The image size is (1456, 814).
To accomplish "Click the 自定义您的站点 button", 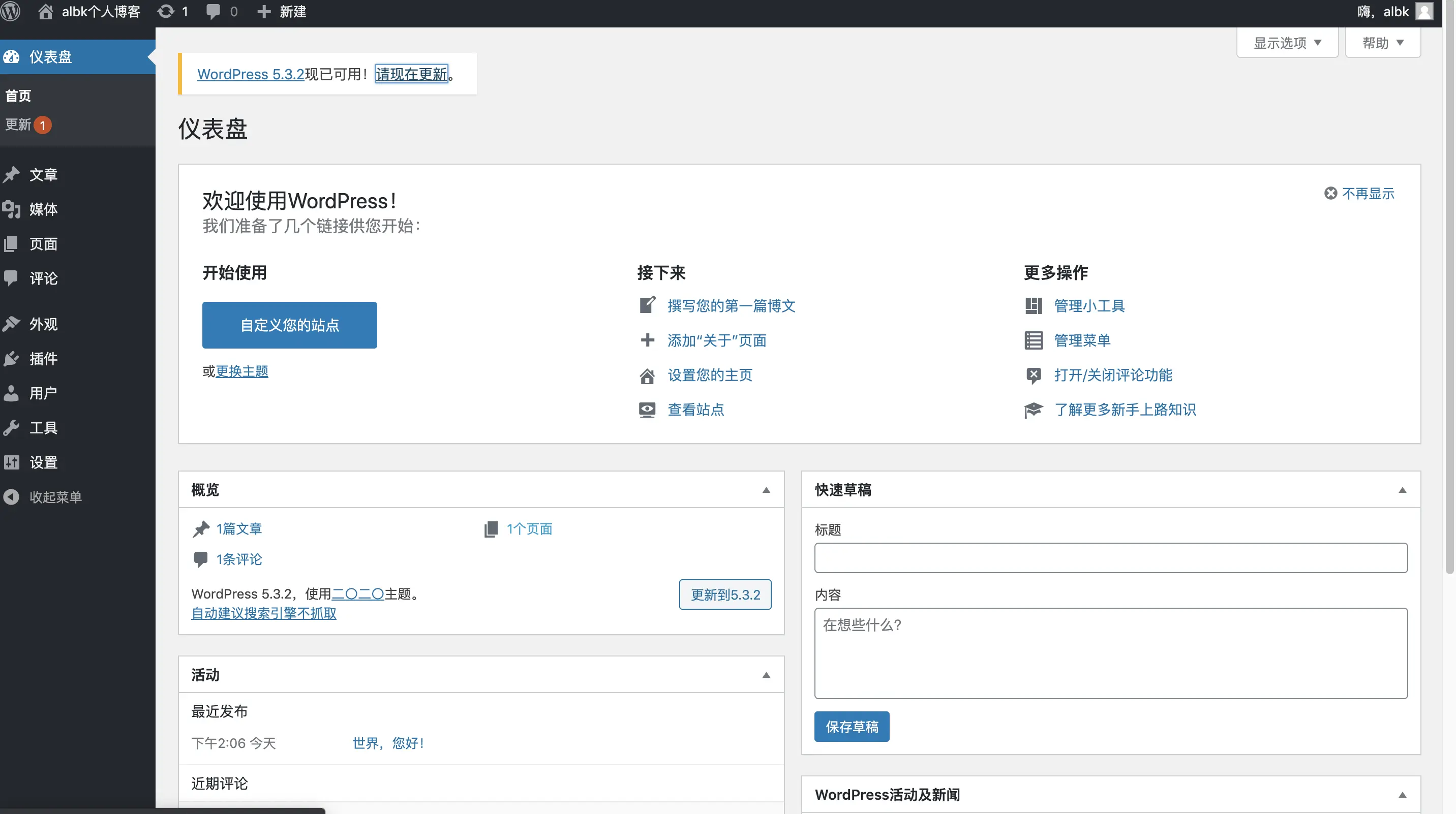I will click(x=289, y=325).
